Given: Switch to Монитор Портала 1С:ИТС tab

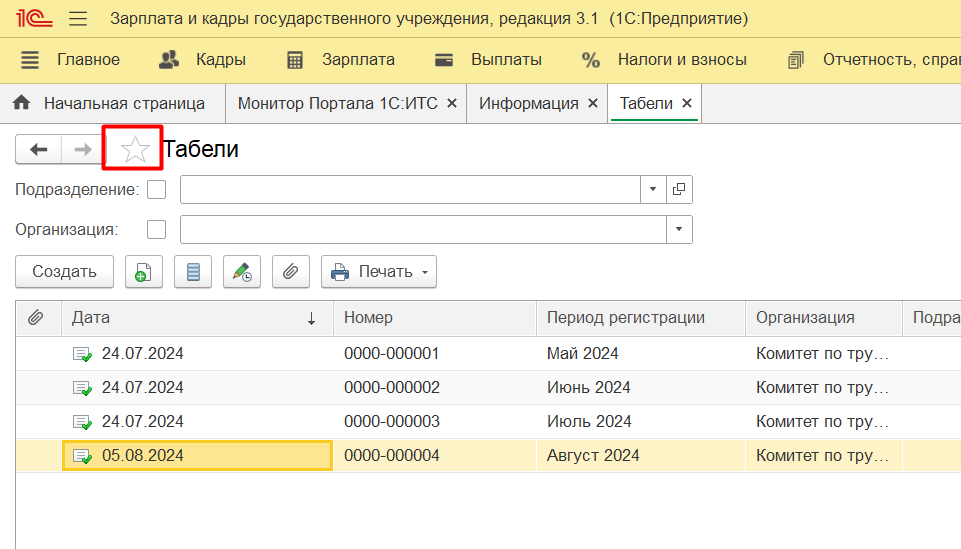Looking at the screenshot, I should point(338,104).
